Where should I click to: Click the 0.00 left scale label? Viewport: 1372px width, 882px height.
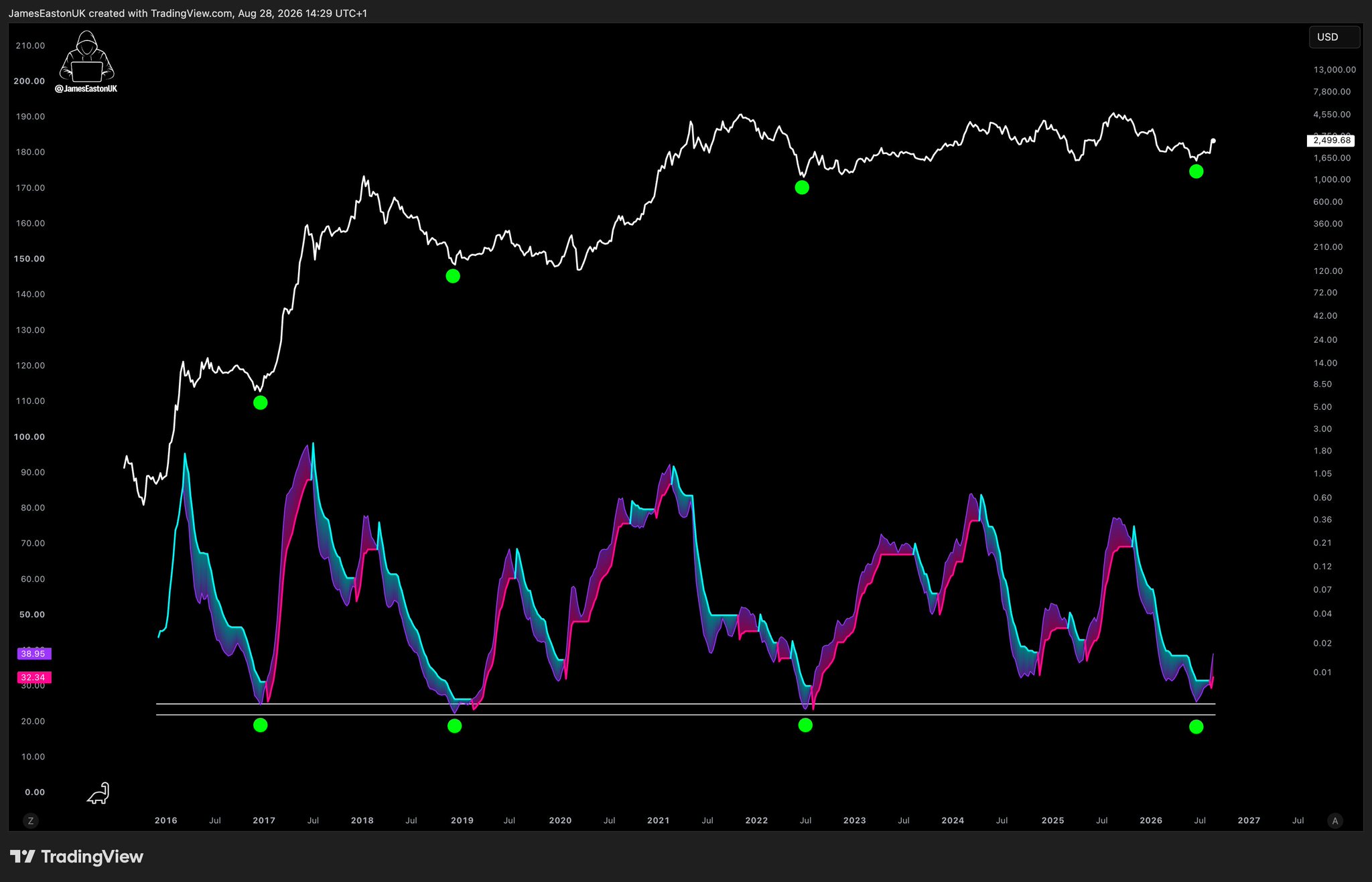(35, 792)
